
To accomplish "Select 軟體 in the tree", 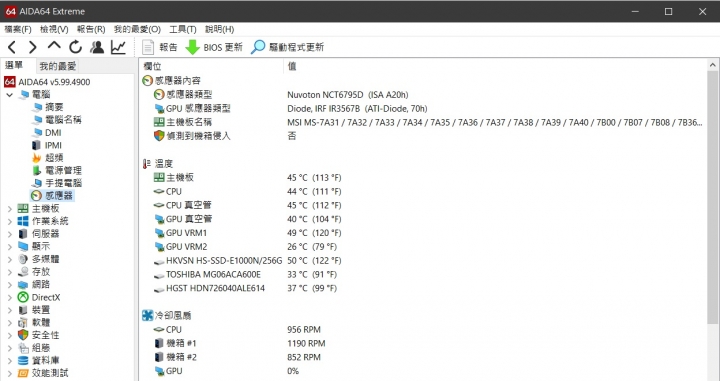I will coord(40,323).
